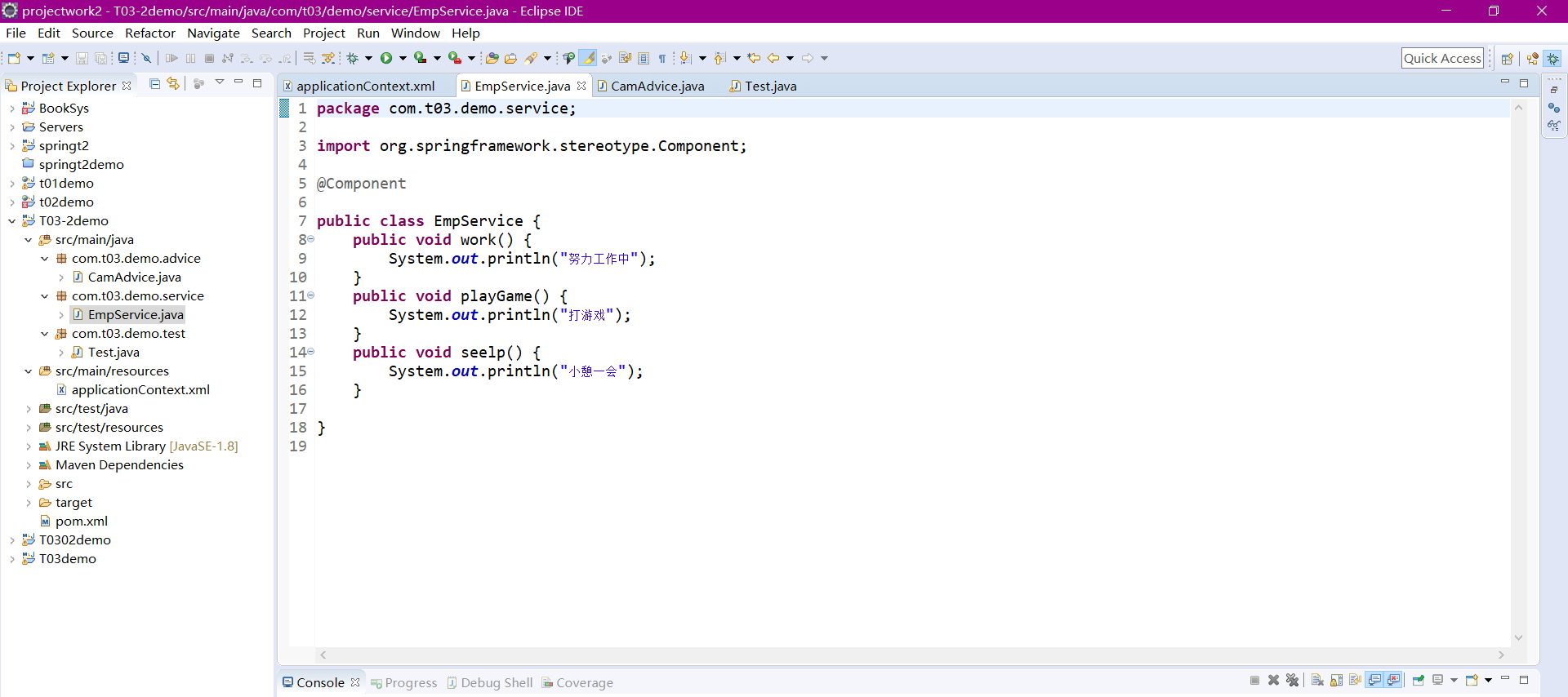Viewport: 1568px width, 697px height.
Task: Select applicationContext.xml in the tree
Action: point(140,389)
